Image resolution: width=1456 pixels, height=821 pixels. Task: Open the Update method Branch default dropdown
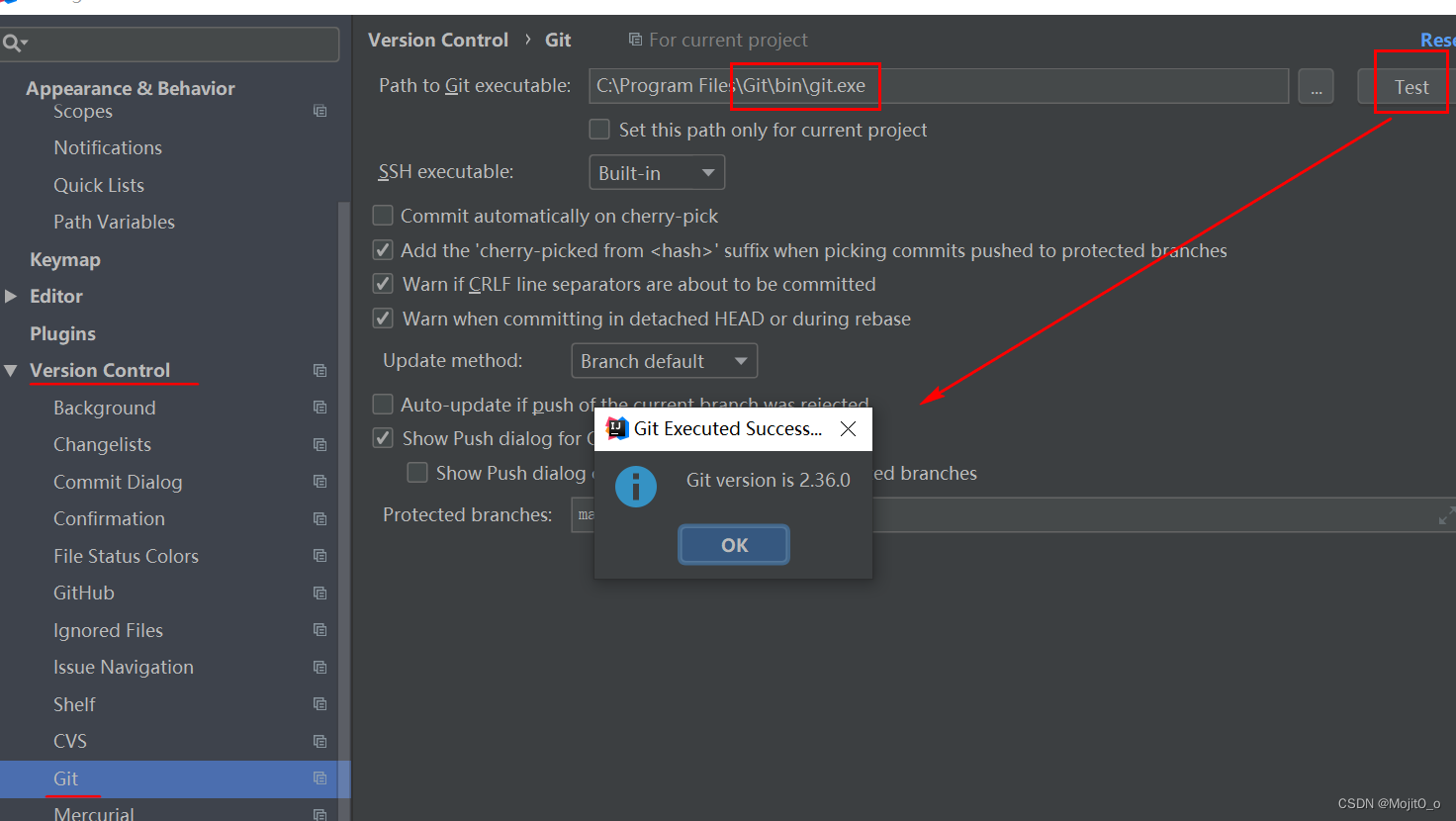[x=665, y=361]
